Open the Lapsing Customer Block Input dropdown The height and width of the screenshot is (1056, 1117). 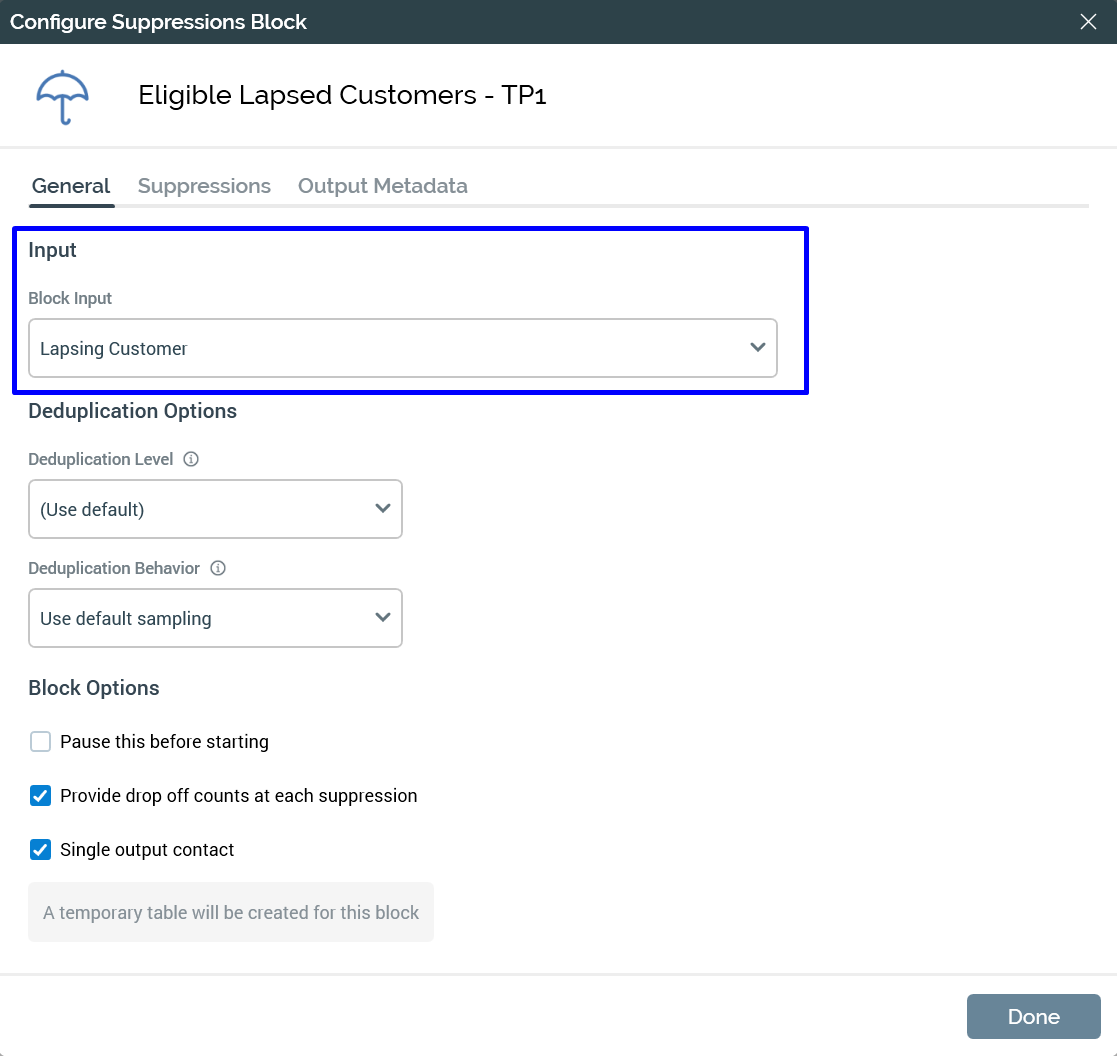click(402, 348)
